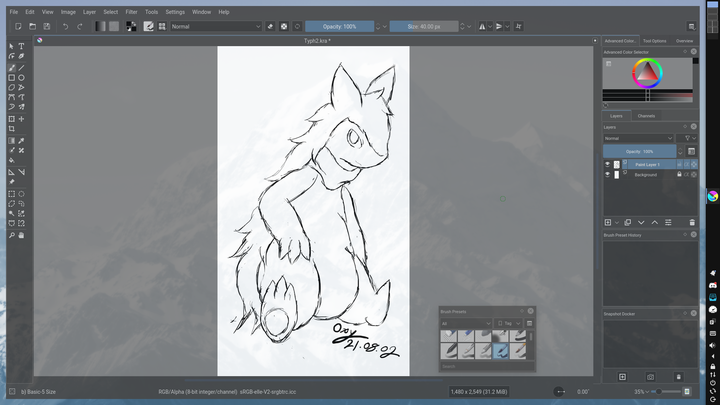Toggle lock on the Background layer

[679, 174]
